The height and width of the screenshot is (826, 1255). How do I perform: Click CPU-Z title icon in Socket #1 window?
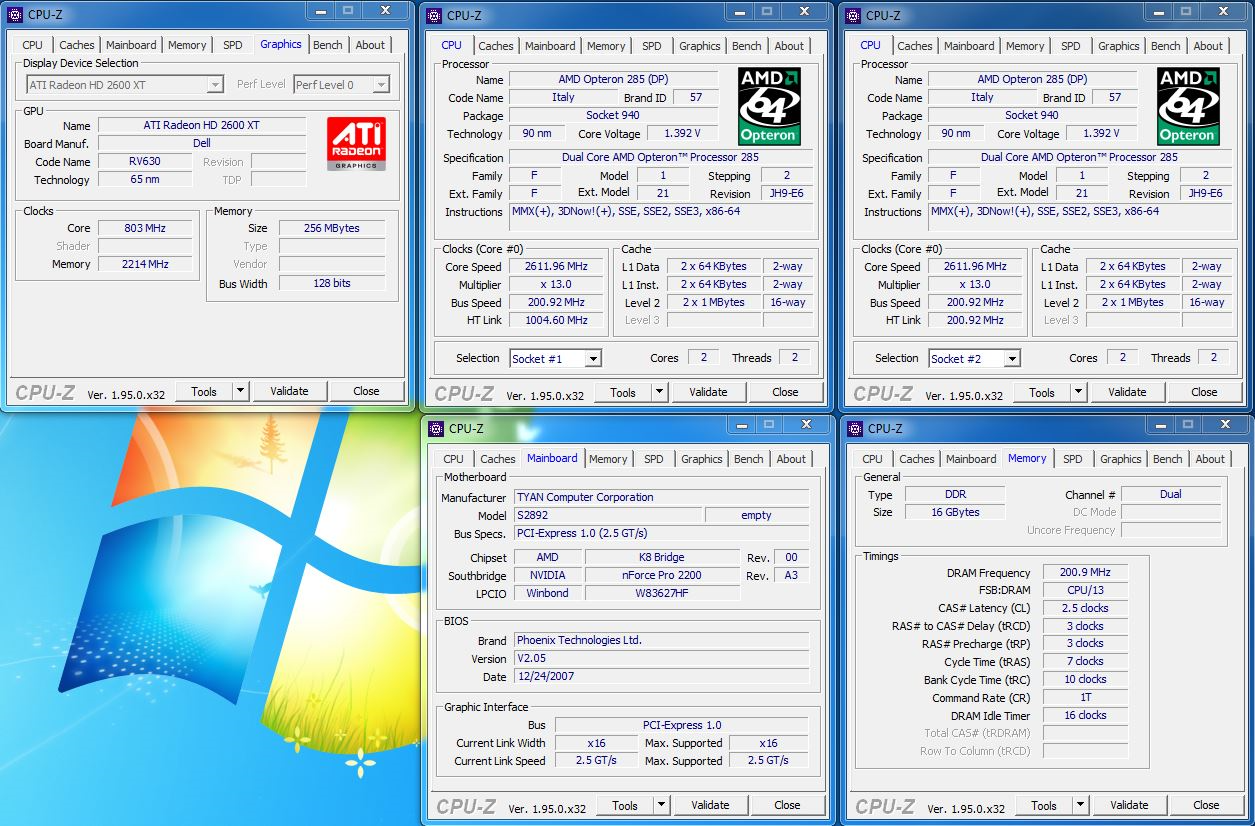435,15
